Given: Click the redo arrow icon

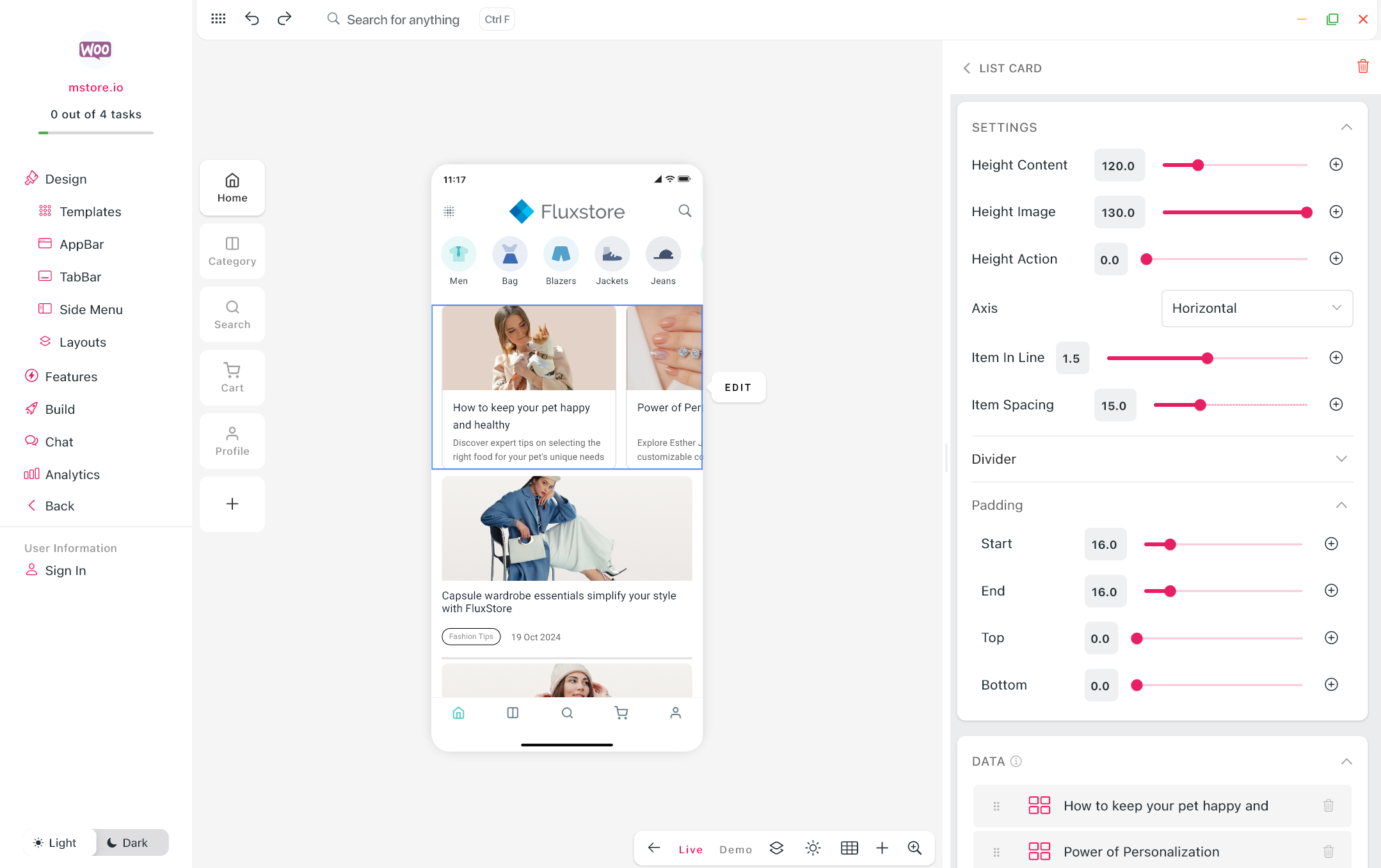Looking at the screenshot, I should [284, 19].
